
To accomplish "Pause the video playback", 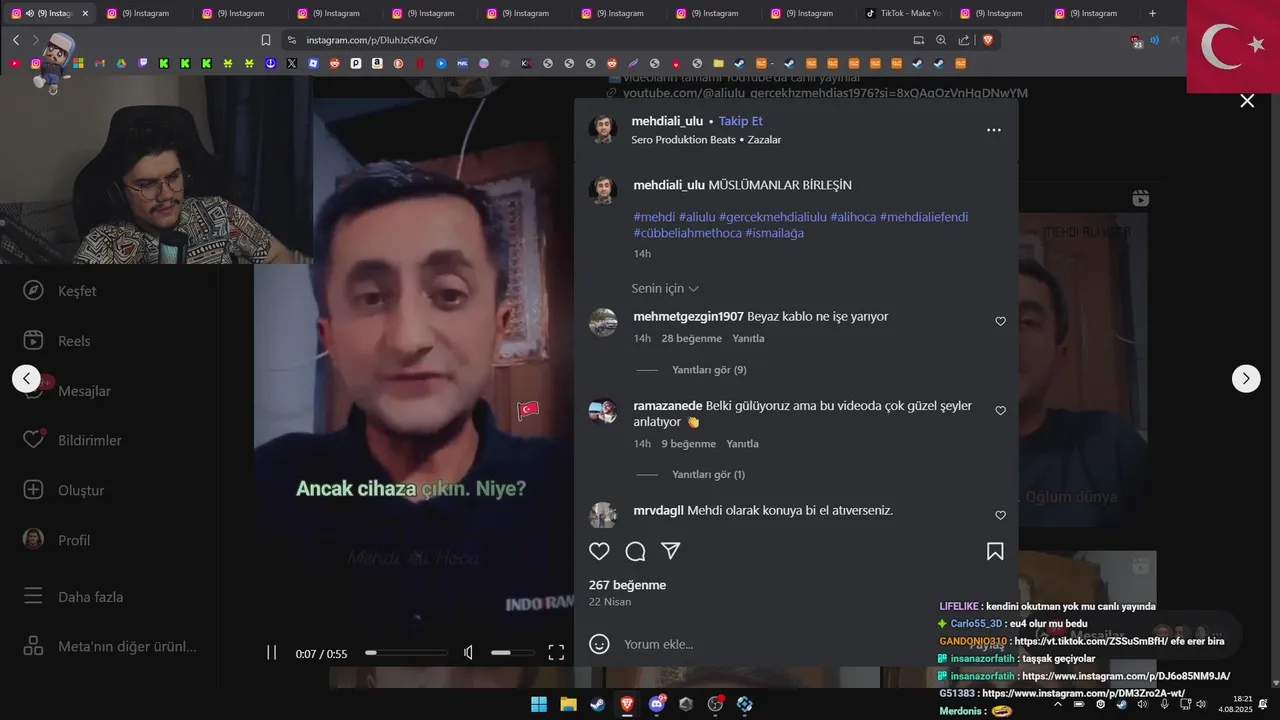I will click(x=271, y=653).
